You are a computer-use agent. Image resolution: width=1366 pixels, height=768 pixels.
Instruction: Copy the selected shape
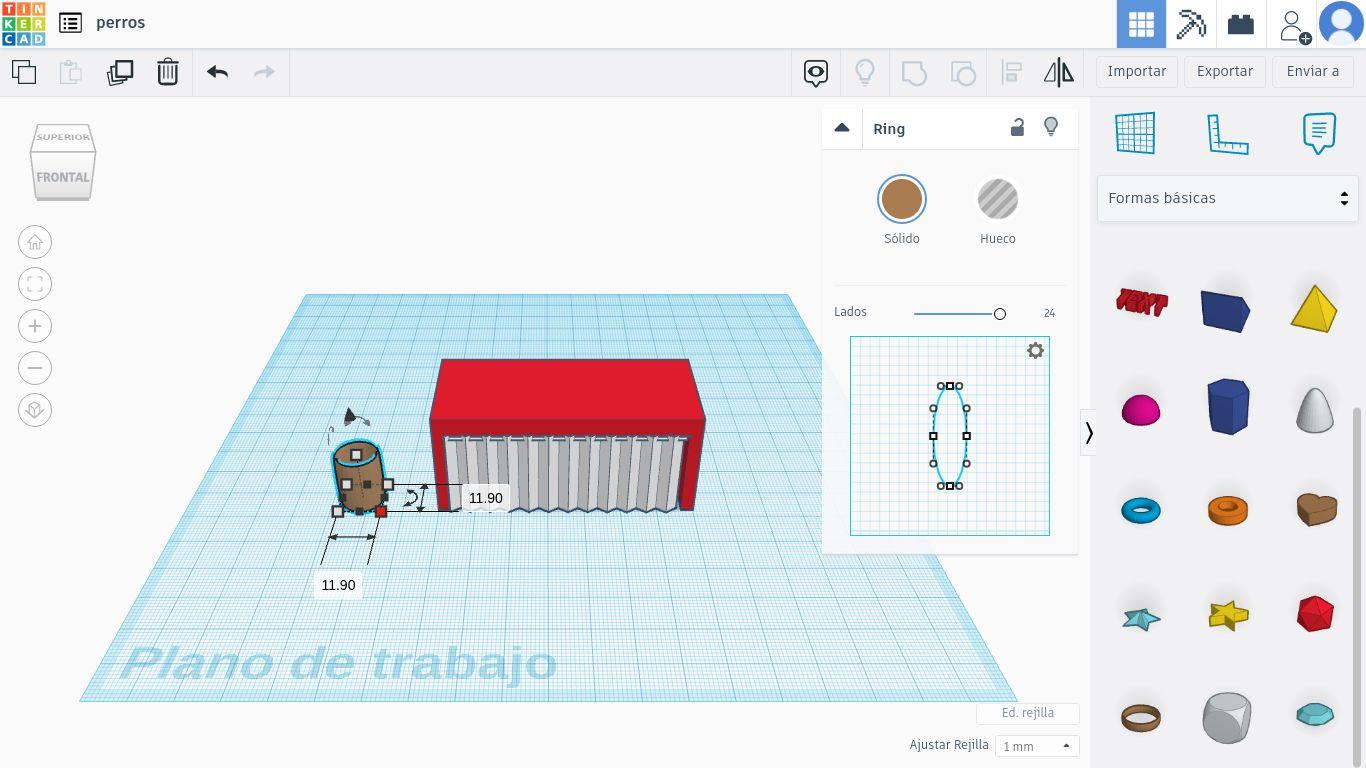click(x=24, y=72)
